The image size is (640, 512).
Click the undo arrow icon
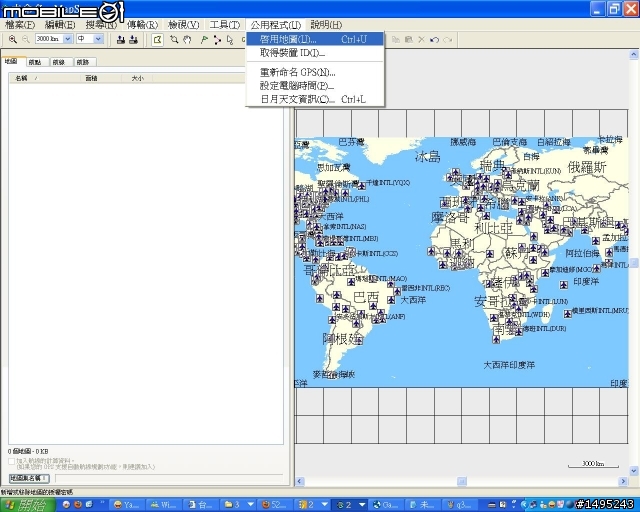tap(434, 40)
